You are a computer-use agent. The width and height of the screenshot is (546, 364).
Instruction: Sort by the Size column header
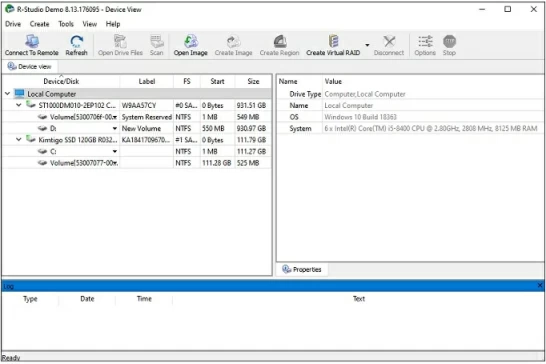253,81
